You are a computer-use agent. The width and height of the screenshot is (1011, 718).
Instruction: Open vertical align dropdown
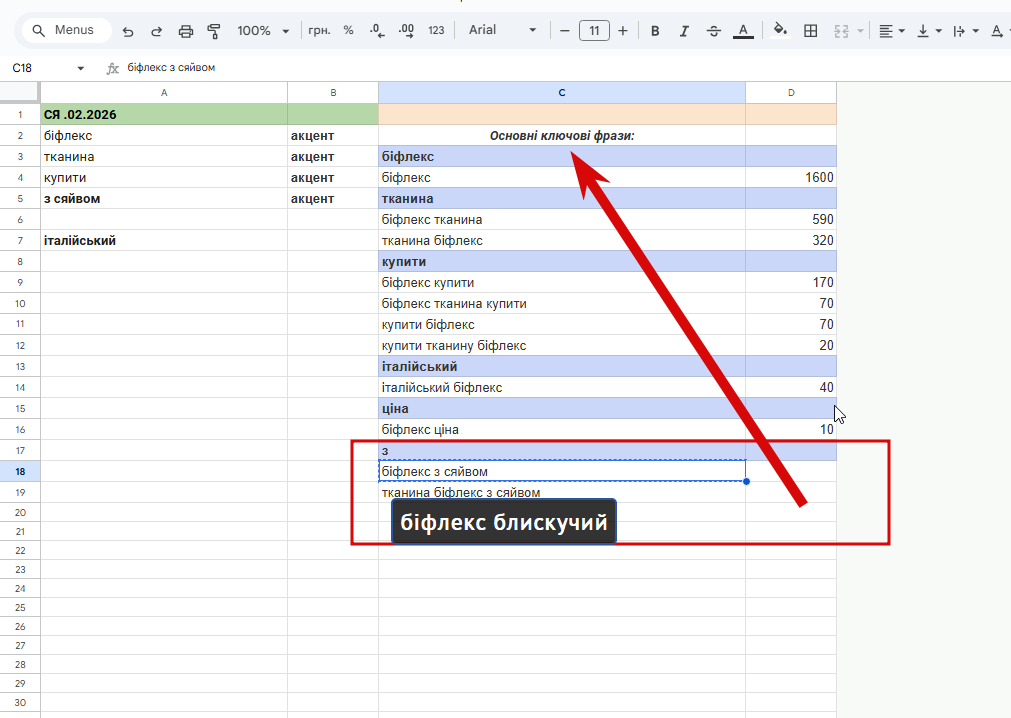[929, 30]
